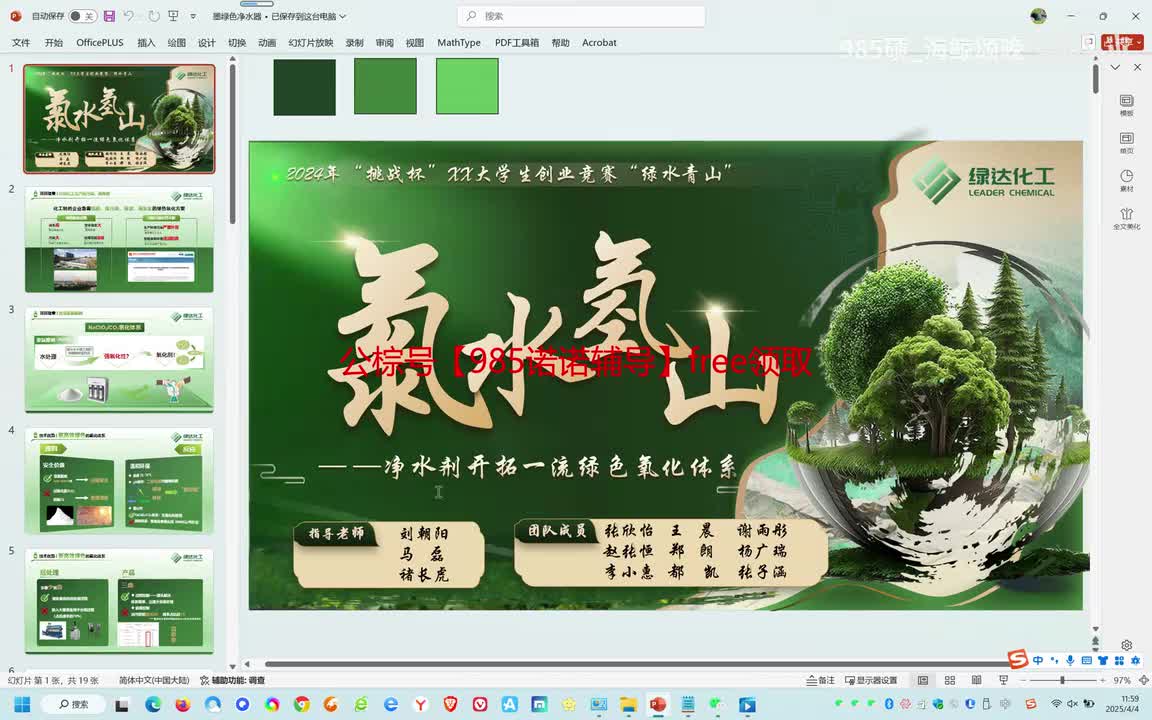Screen dimensions: 1152x720
Task: Open side pane settings gear
Action: tap(1126, 644)
